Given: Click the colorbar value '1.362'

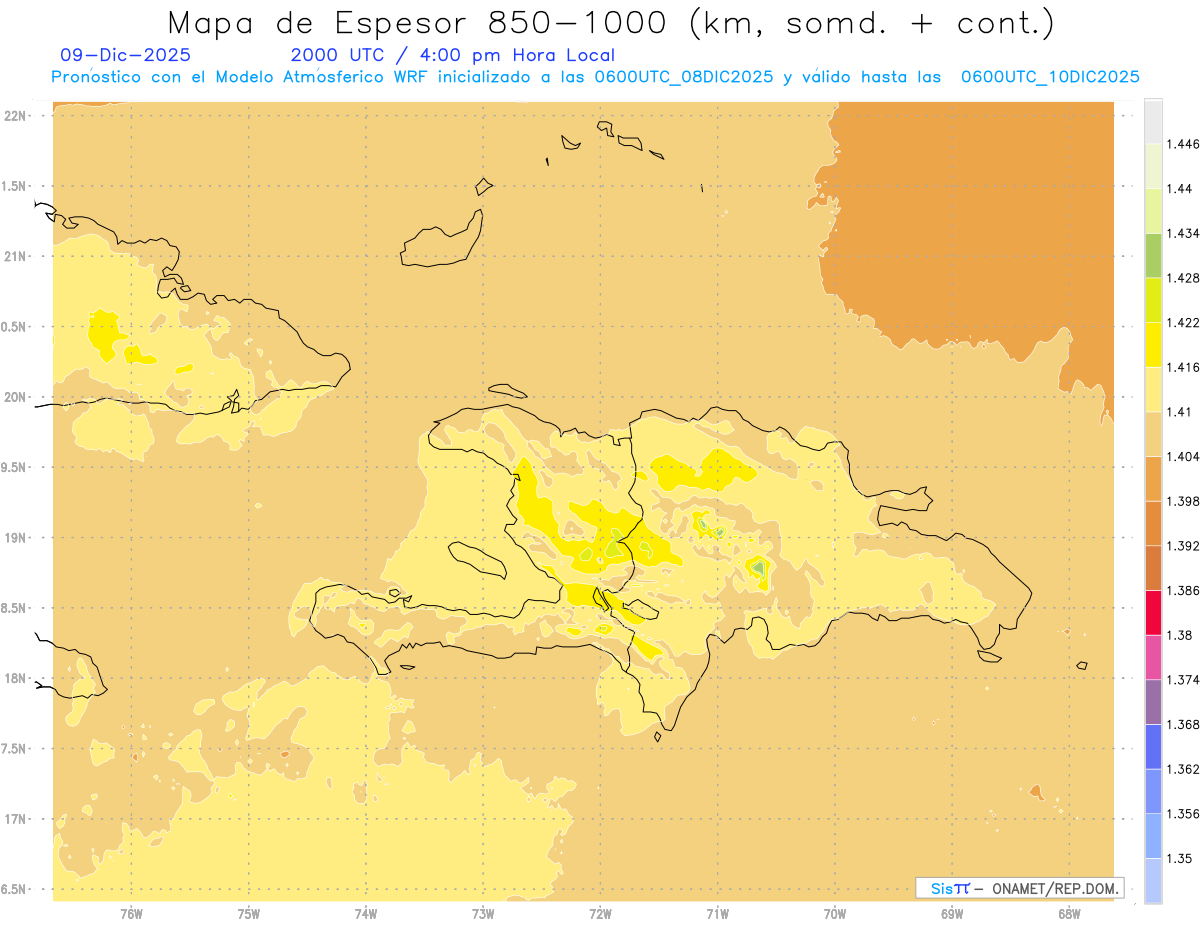Looking at the screenshot, I should [1183, 769].
